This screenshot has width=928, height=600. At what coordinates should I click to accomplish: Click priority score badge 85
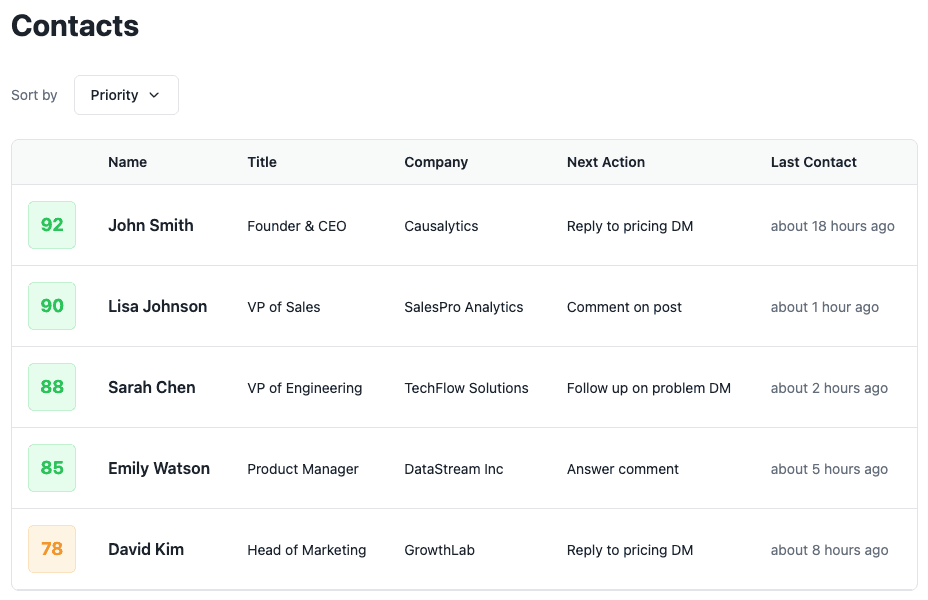click(52, 468)
